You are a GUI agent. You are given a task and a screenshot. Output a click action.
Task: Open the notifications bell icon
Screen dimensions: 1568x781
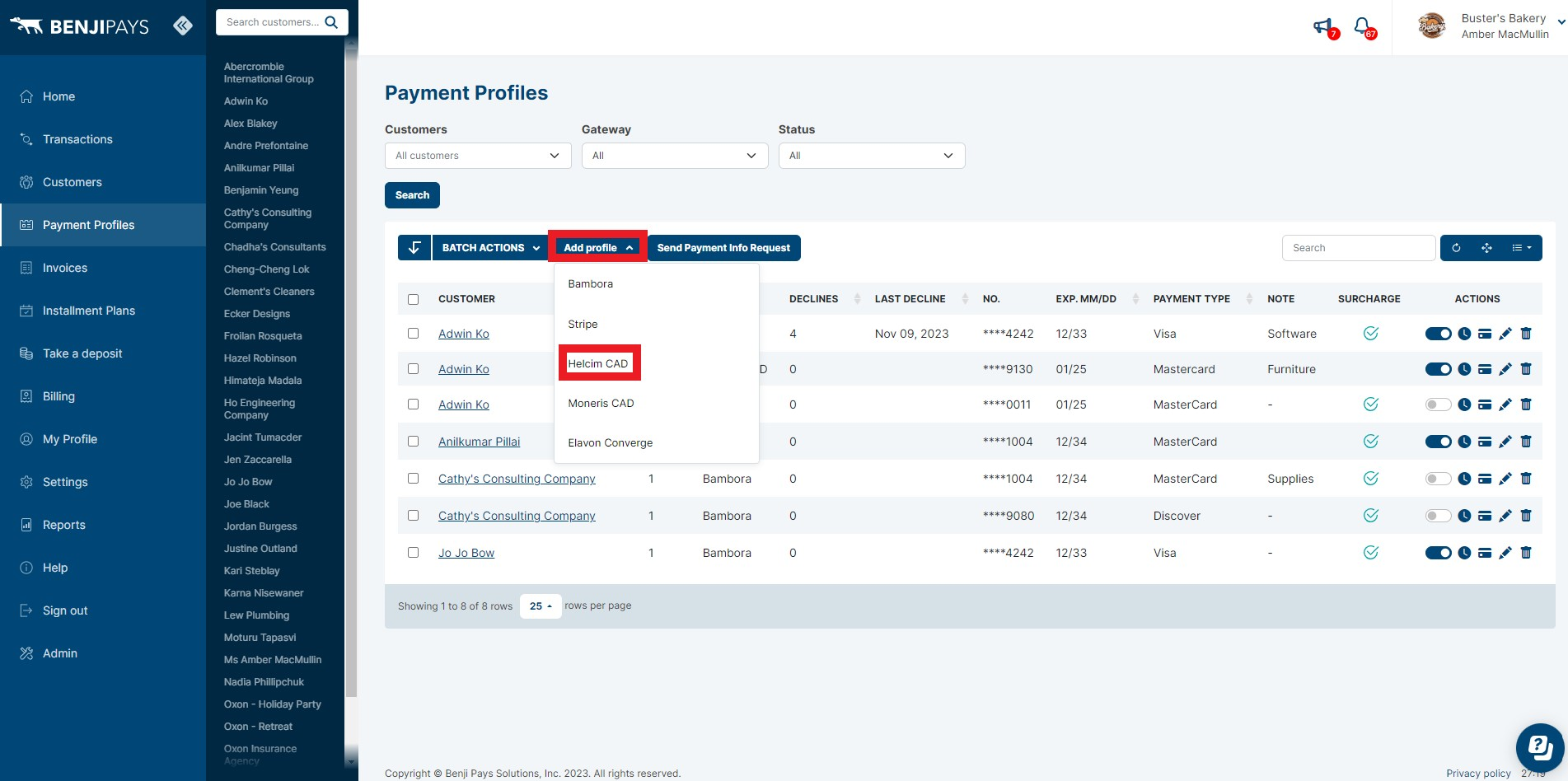pos(1362,27)
